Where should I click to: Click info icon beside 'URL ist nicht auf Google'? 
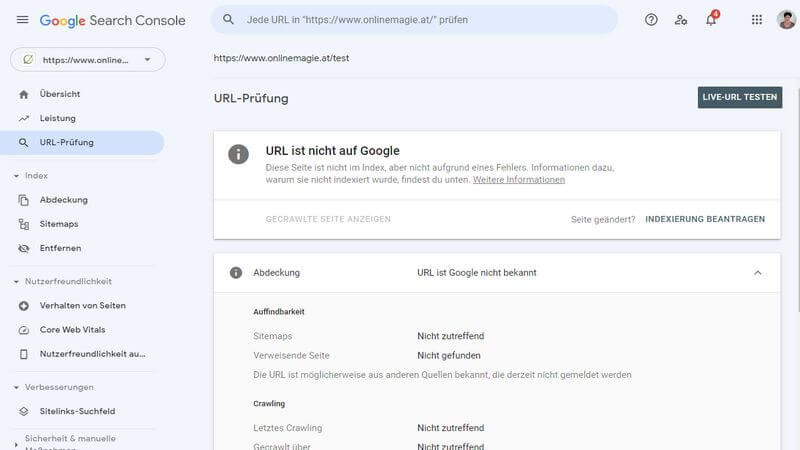238,154
